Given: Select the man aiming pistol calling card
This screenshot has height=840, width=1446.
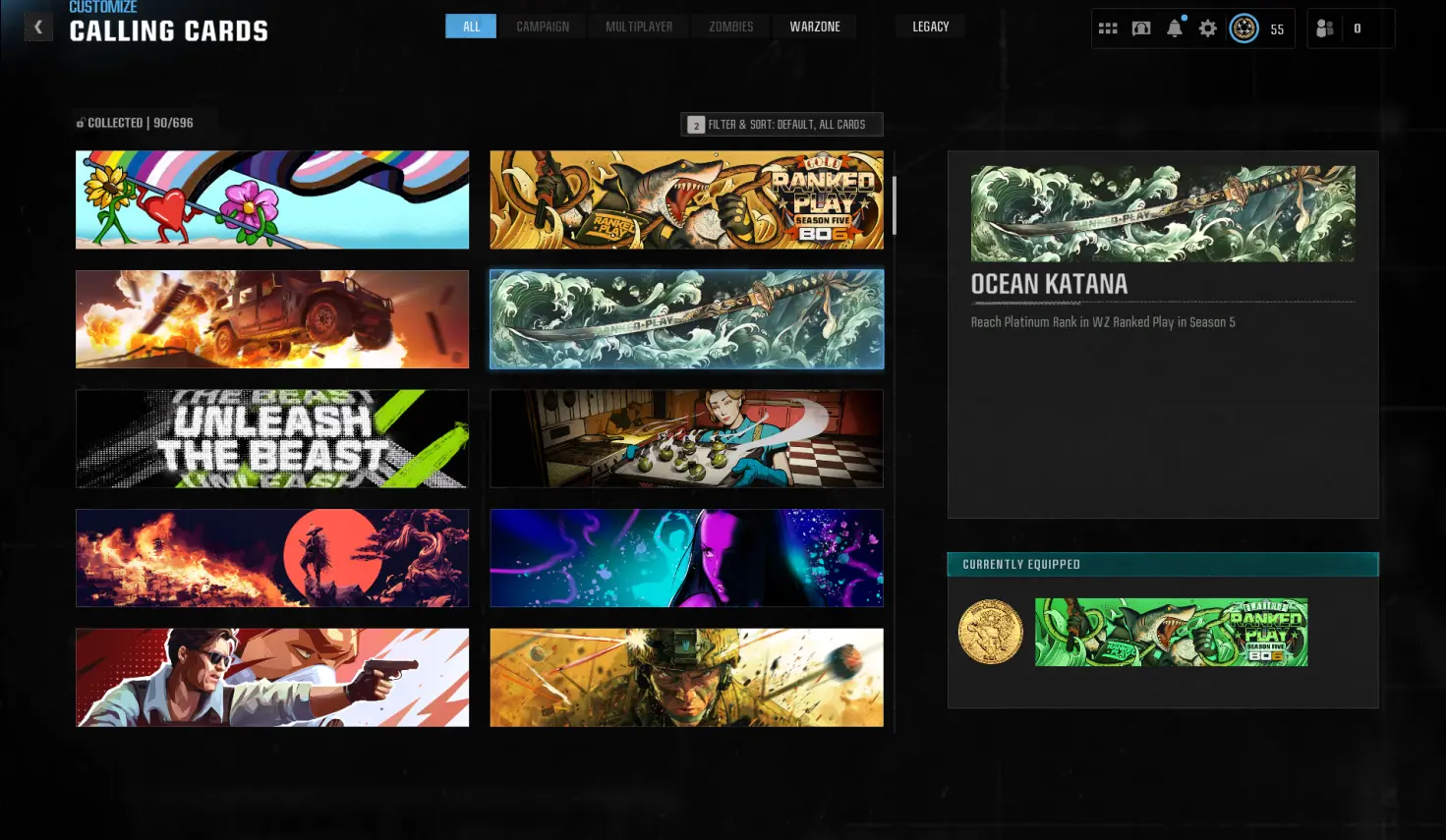Looking at the screenshot, I should [272, 678].
